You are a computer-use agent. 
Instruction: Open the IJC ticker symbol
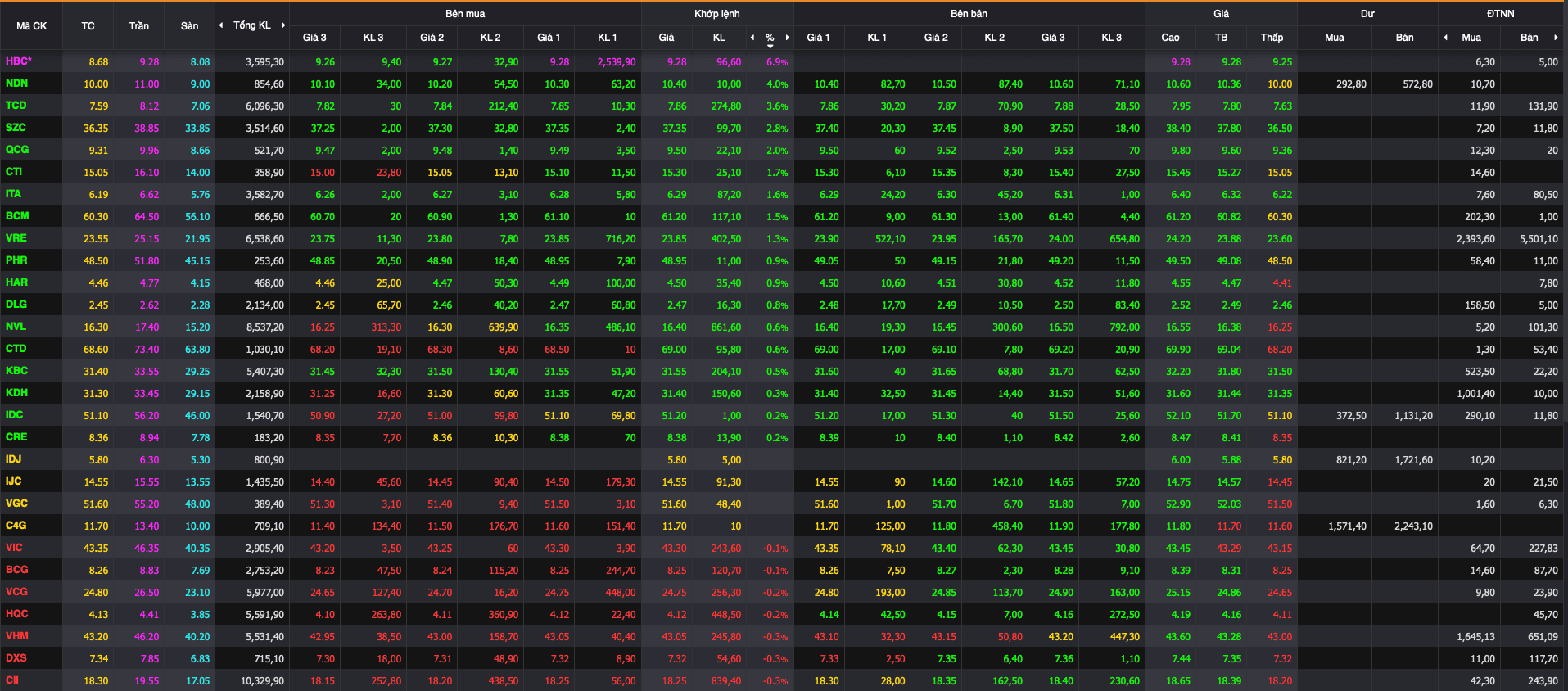[13, 481]
